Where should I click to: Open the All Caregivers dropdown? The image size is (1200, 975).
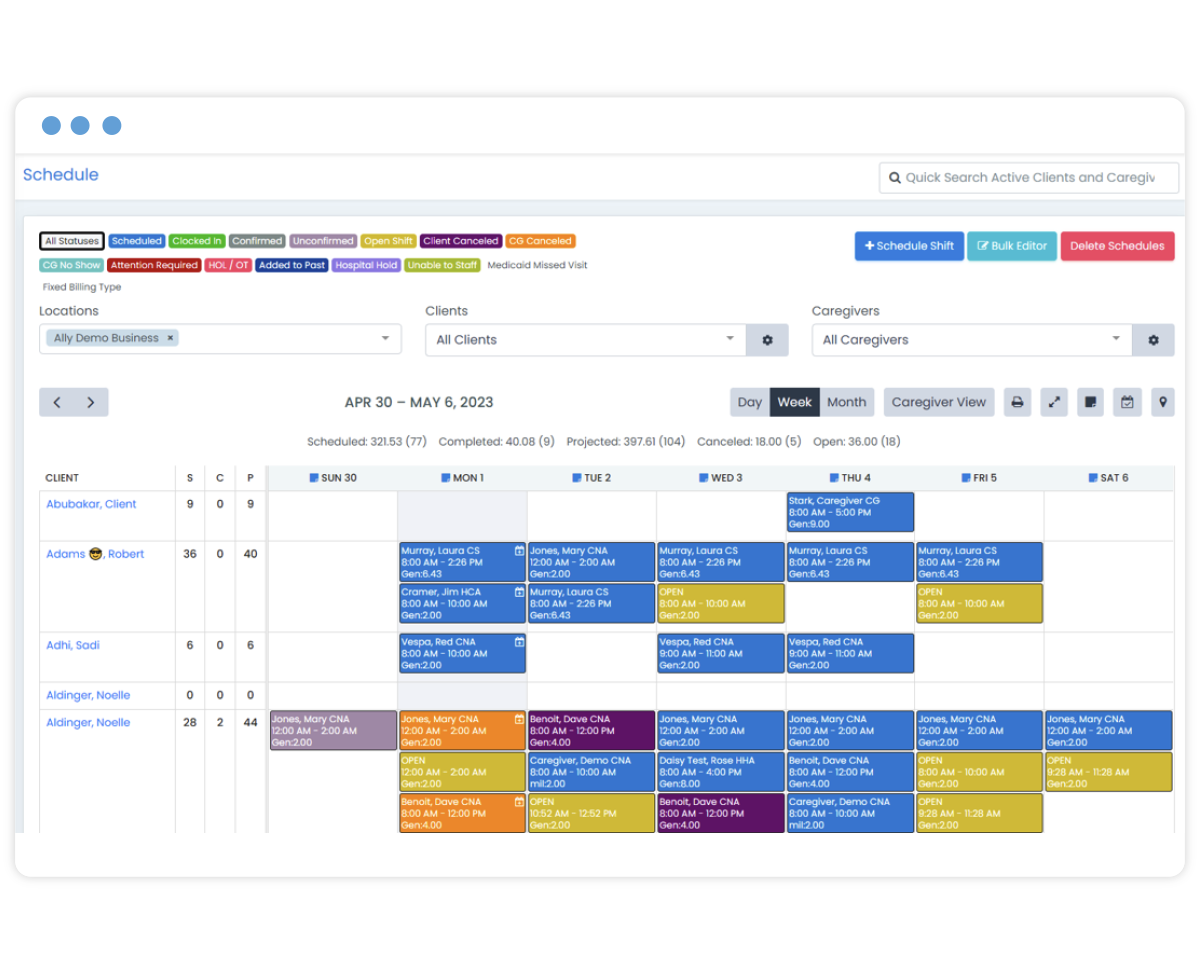970,340
